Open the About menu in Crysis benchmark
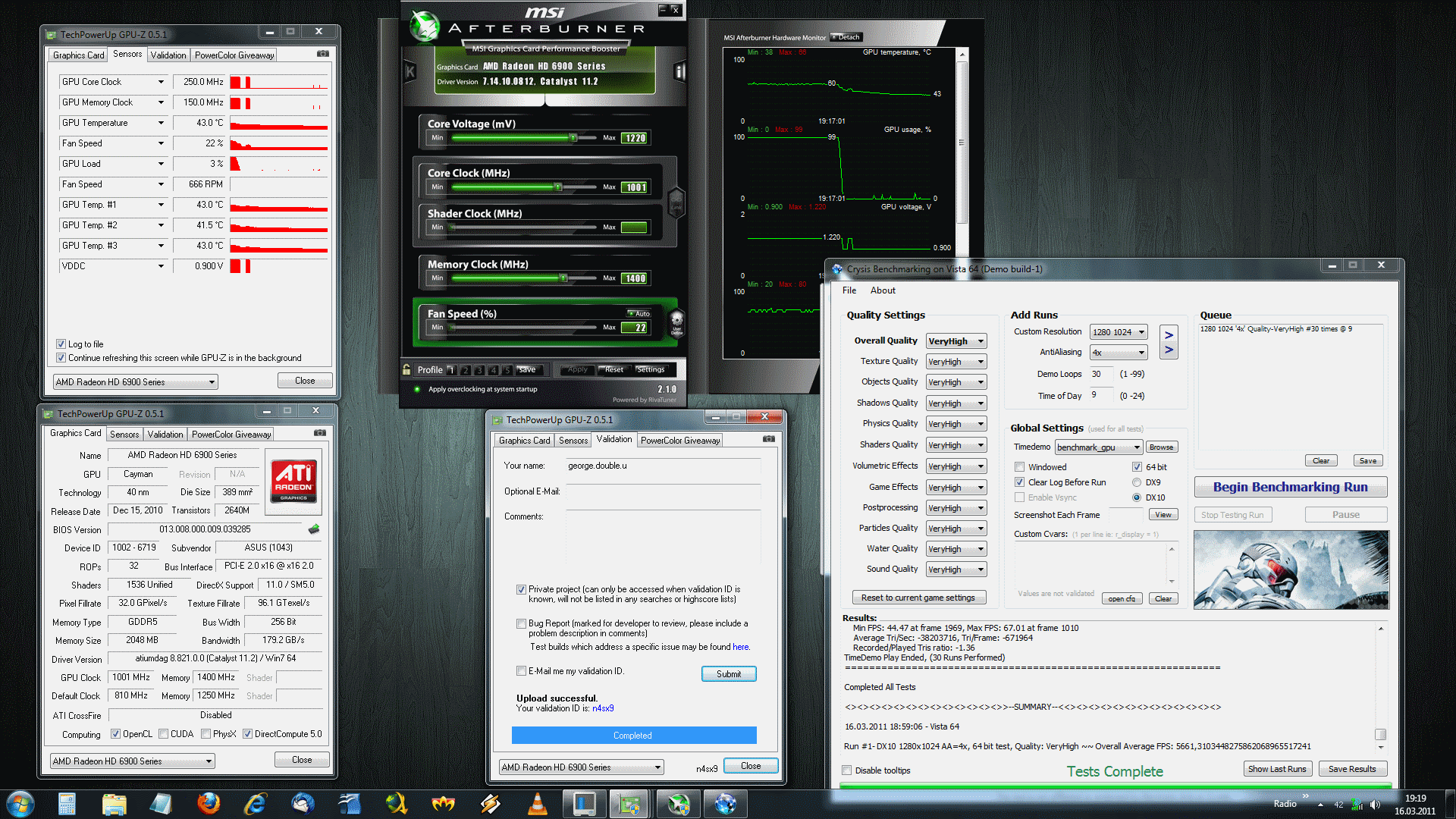Viewport: 1456px width, 819px height. coord(882,290)
